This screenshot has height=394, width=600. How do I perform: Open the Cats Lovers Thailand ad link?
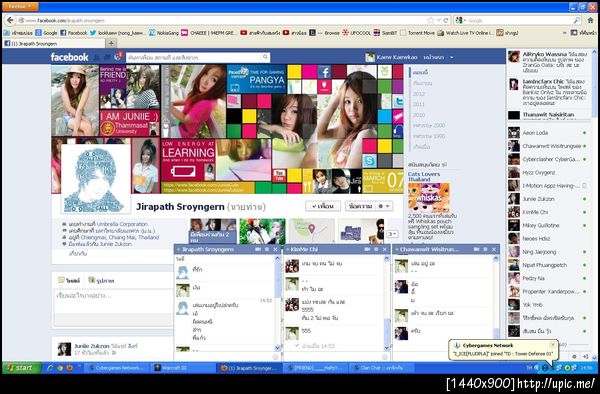point(424,176)
